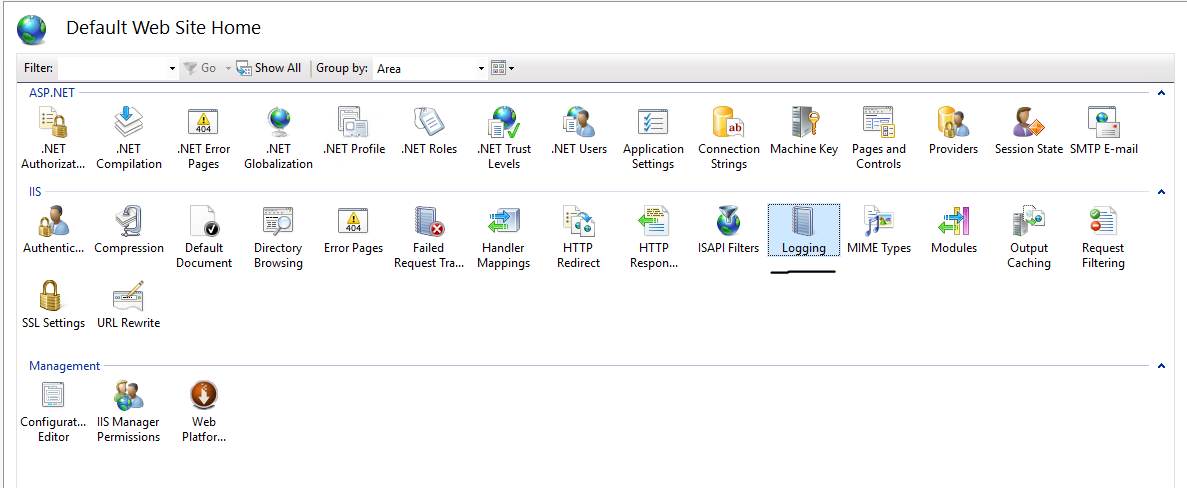The image size is (1187, 488).
Task: Open Handler Mappings feature
Action: point(503,238)
